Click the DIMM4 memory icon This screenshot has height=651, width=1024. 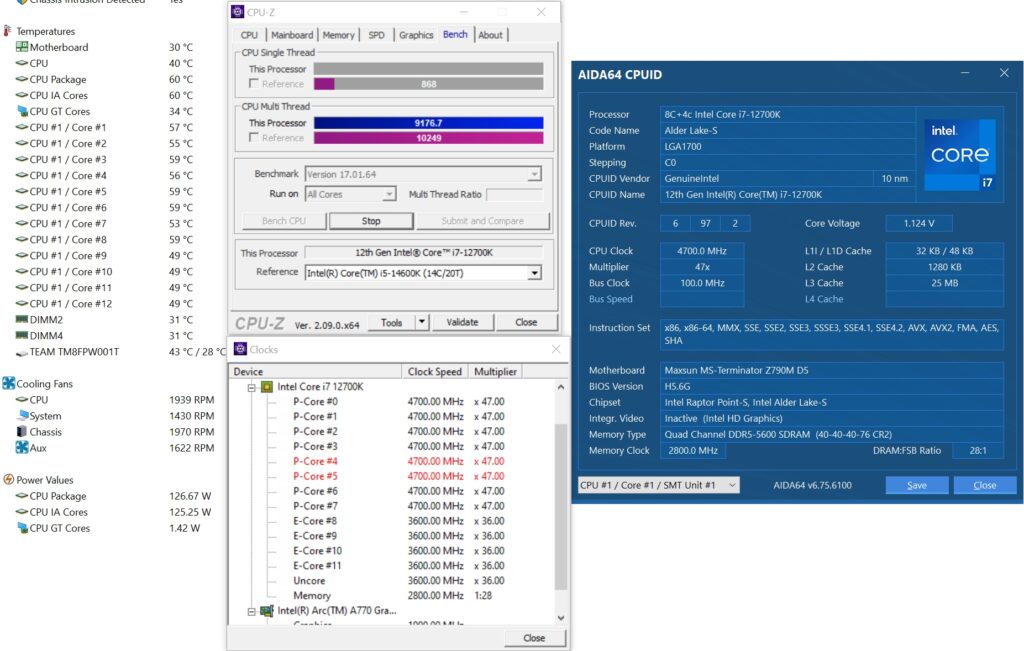coord(22,336)
